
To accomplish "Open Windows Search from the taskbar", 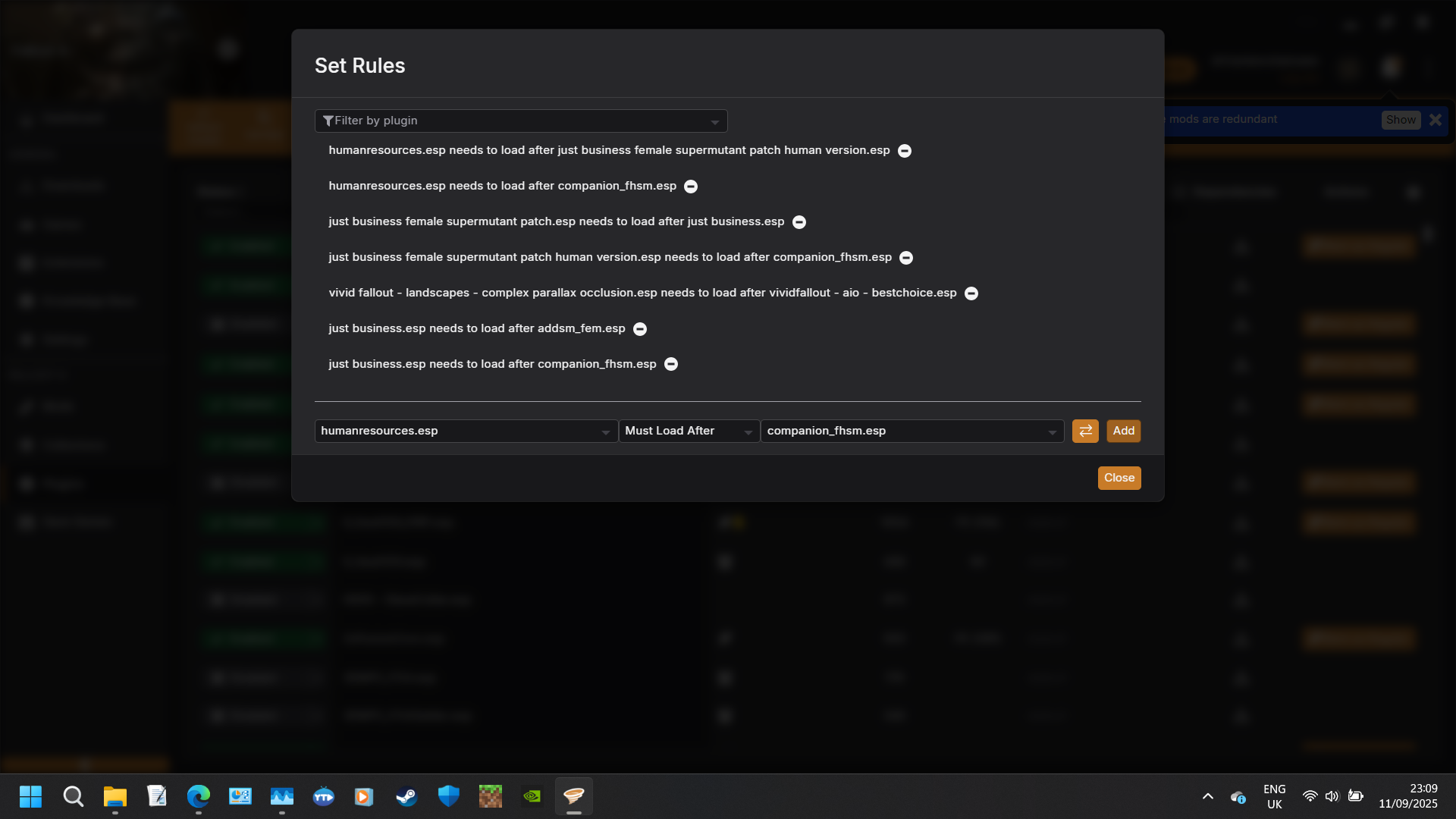I will point(74,796).
